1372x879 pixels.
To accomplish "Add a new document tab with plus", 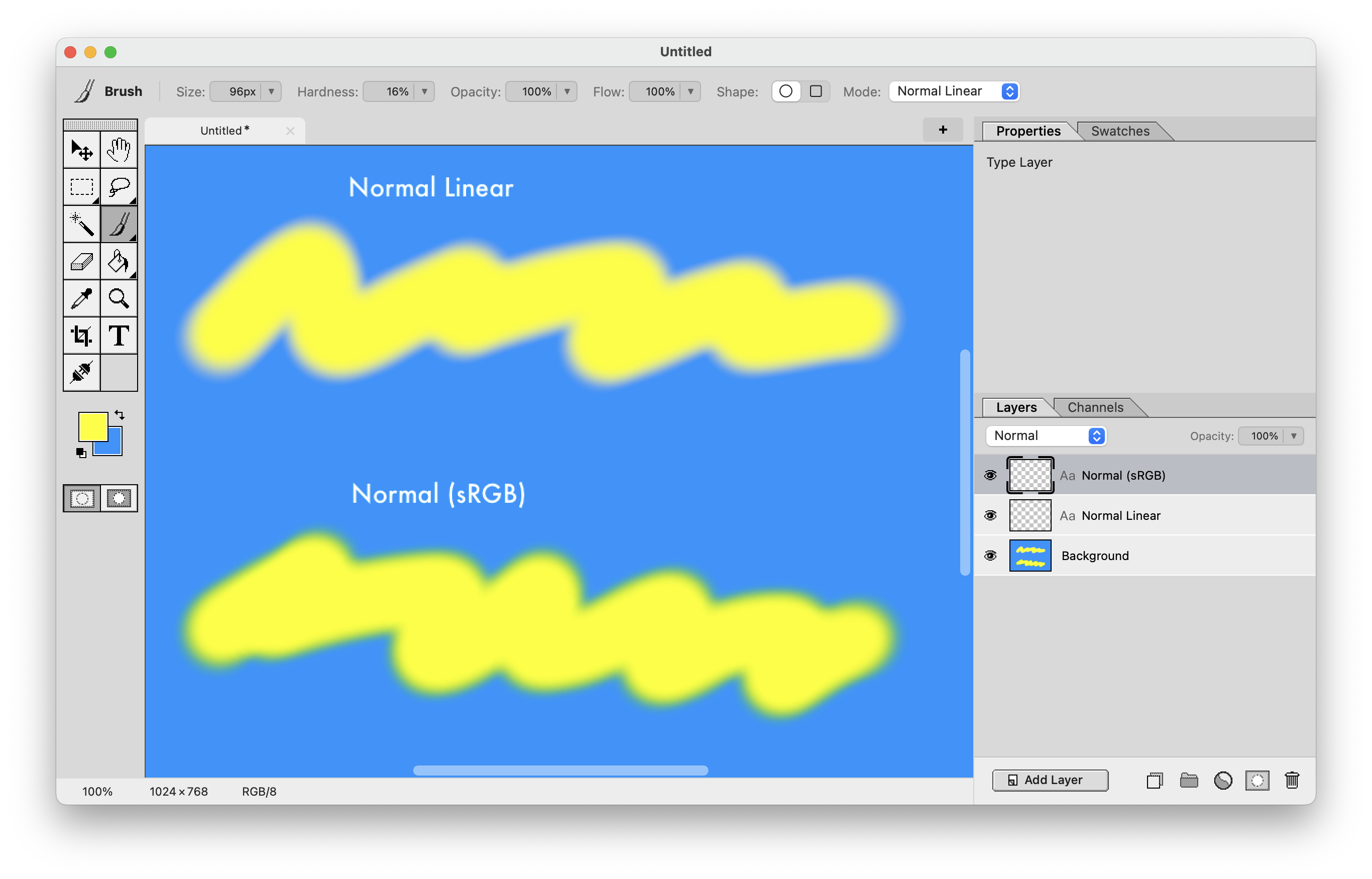I will [x=943, y=130].
